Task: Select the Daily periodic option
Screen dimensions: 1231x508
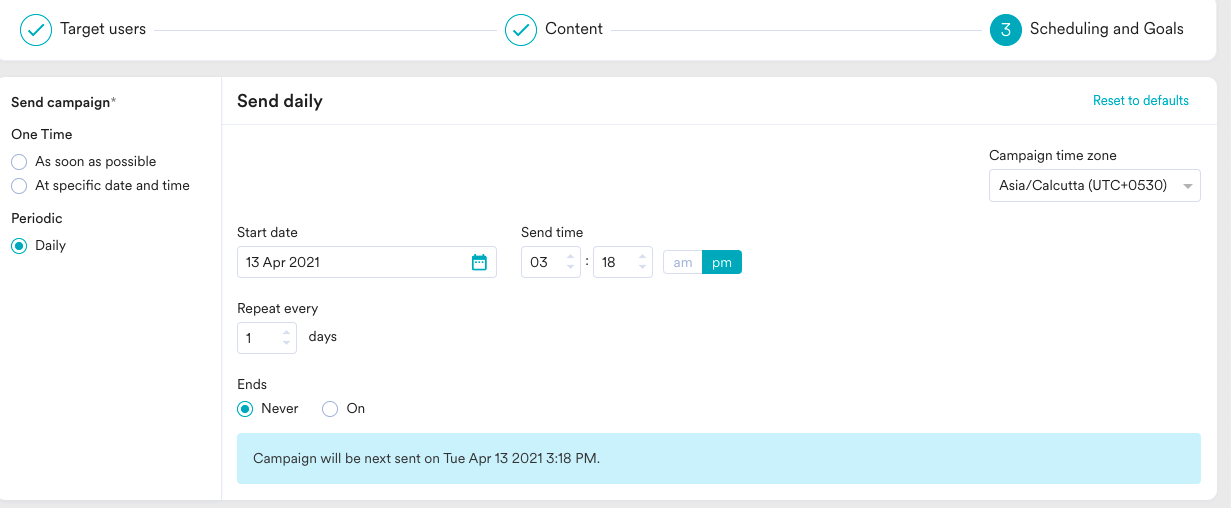Action: click(19, 245)
